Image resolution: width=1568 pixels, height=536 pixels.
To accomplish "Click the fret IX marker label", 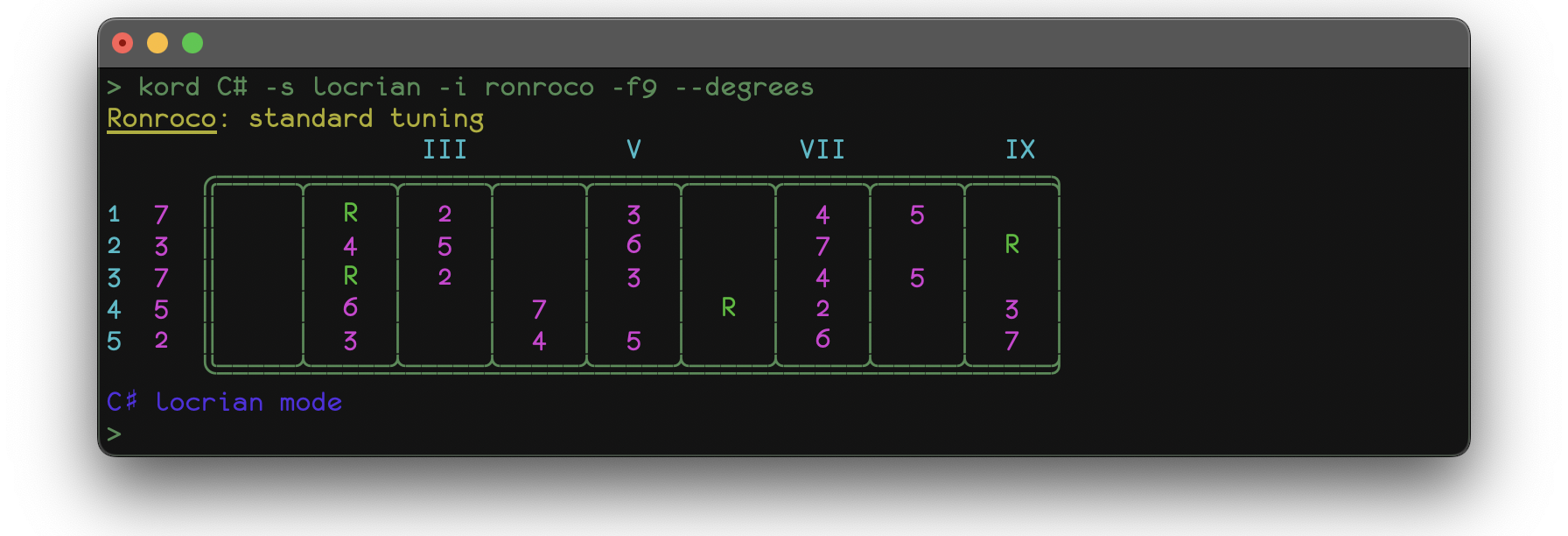I will click(1020, 150).
